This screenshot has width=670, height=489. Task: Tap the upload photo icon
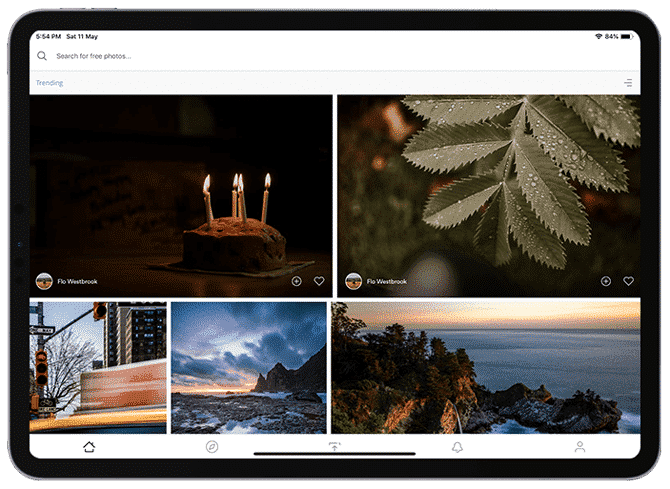[335, 447]
